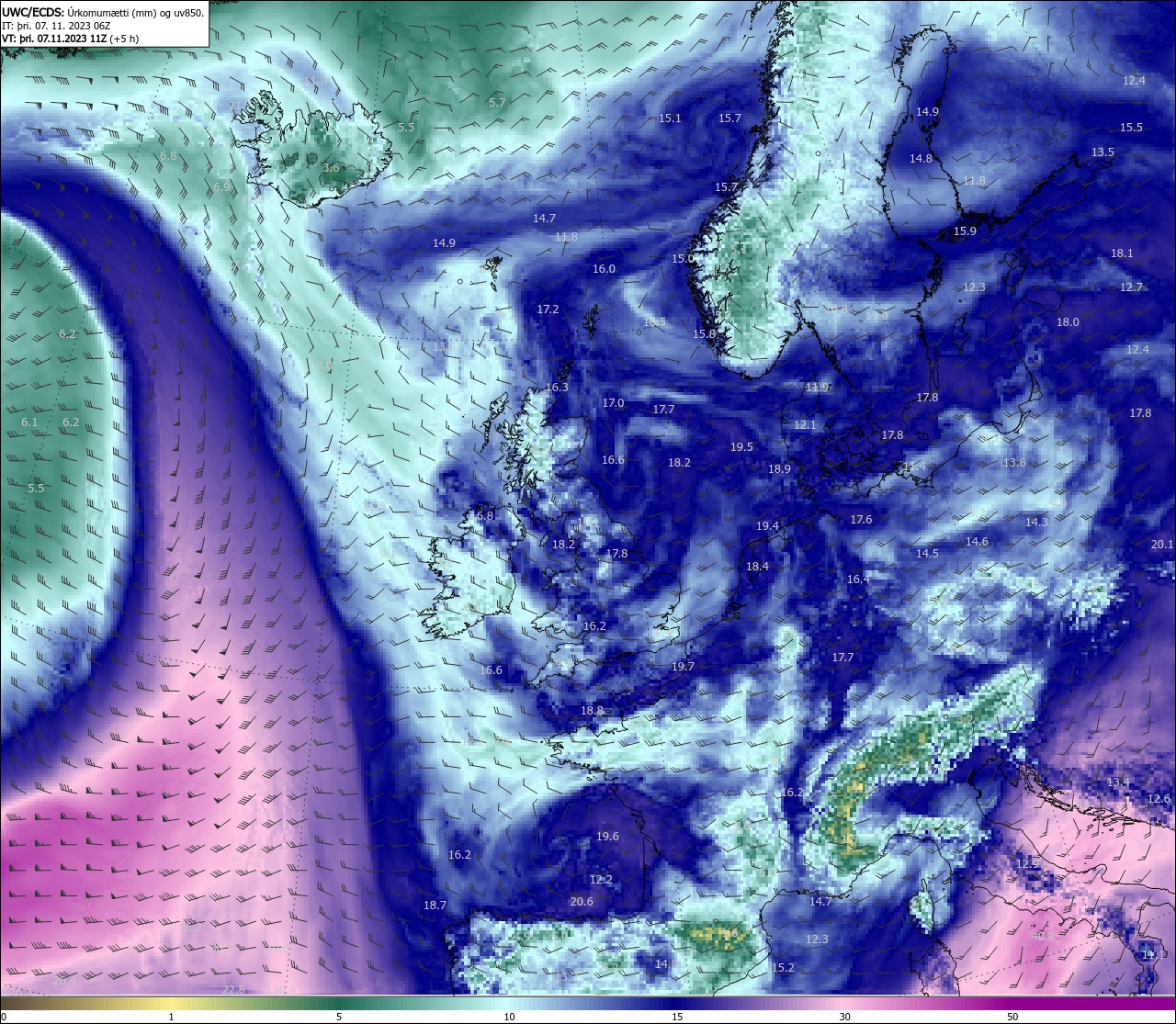Click the 14.5 value label

click(x=927, y=554)
